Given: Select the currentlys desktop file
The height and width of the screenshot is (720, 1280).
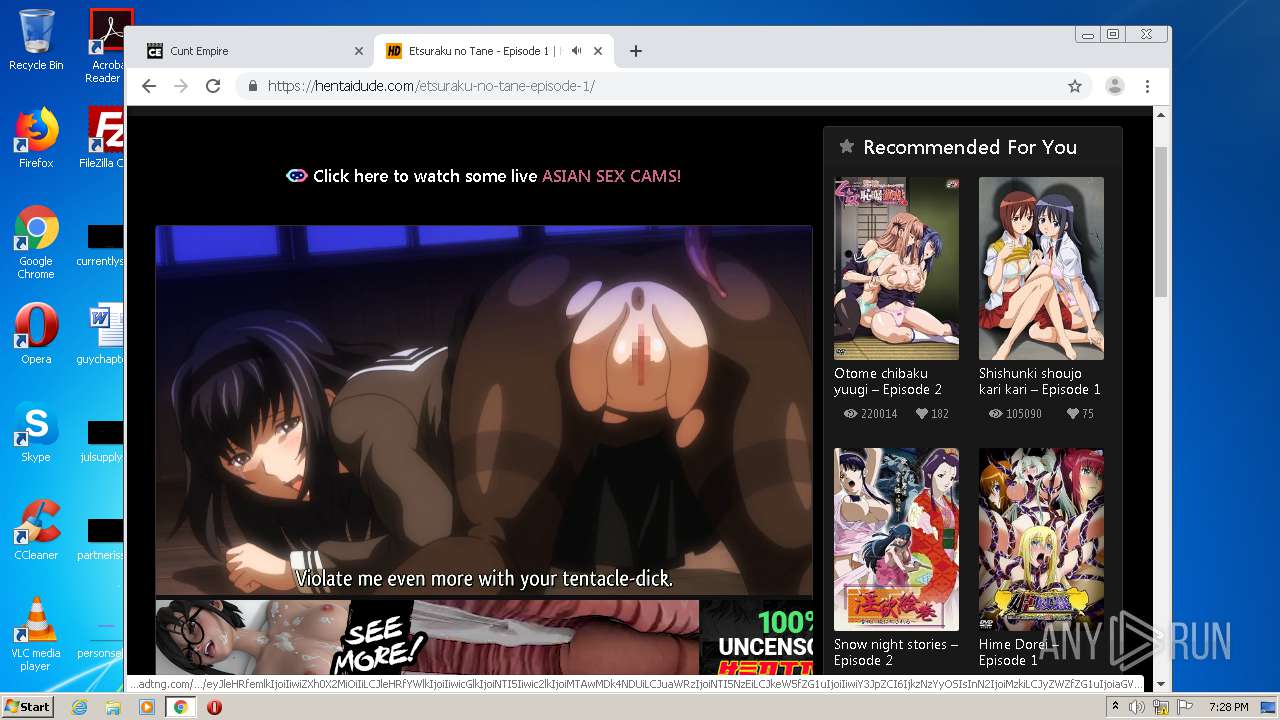Looking at the screenshot, I should point(102,246).
